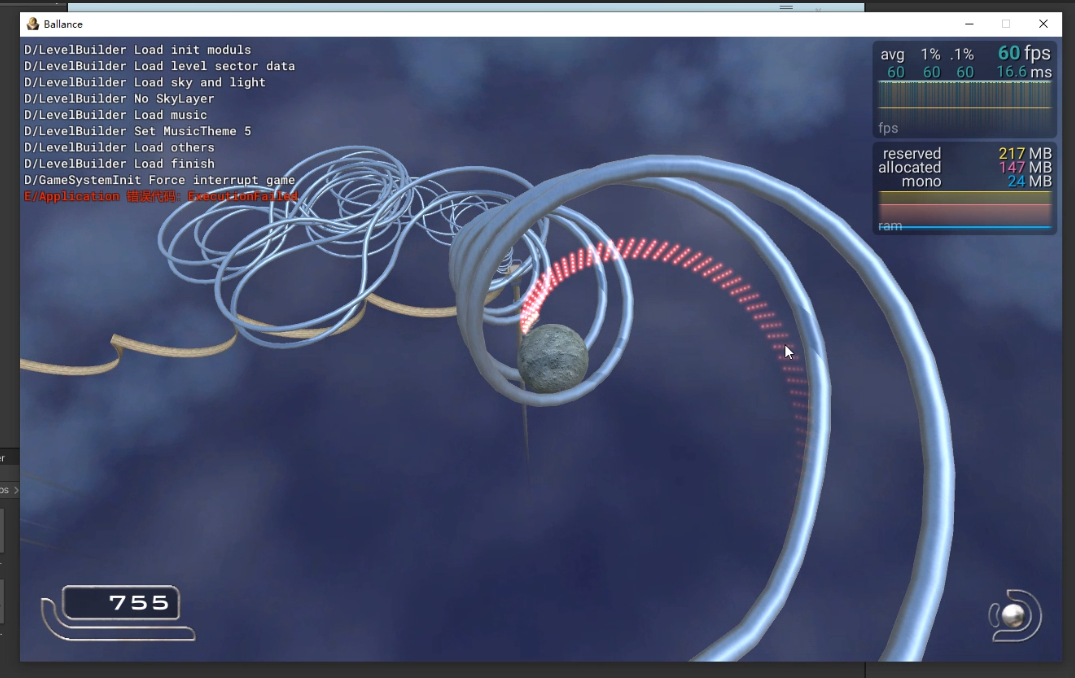The image size is (1075, 678).
Task: Click the score counter showing 755
Action: point(121,603)
